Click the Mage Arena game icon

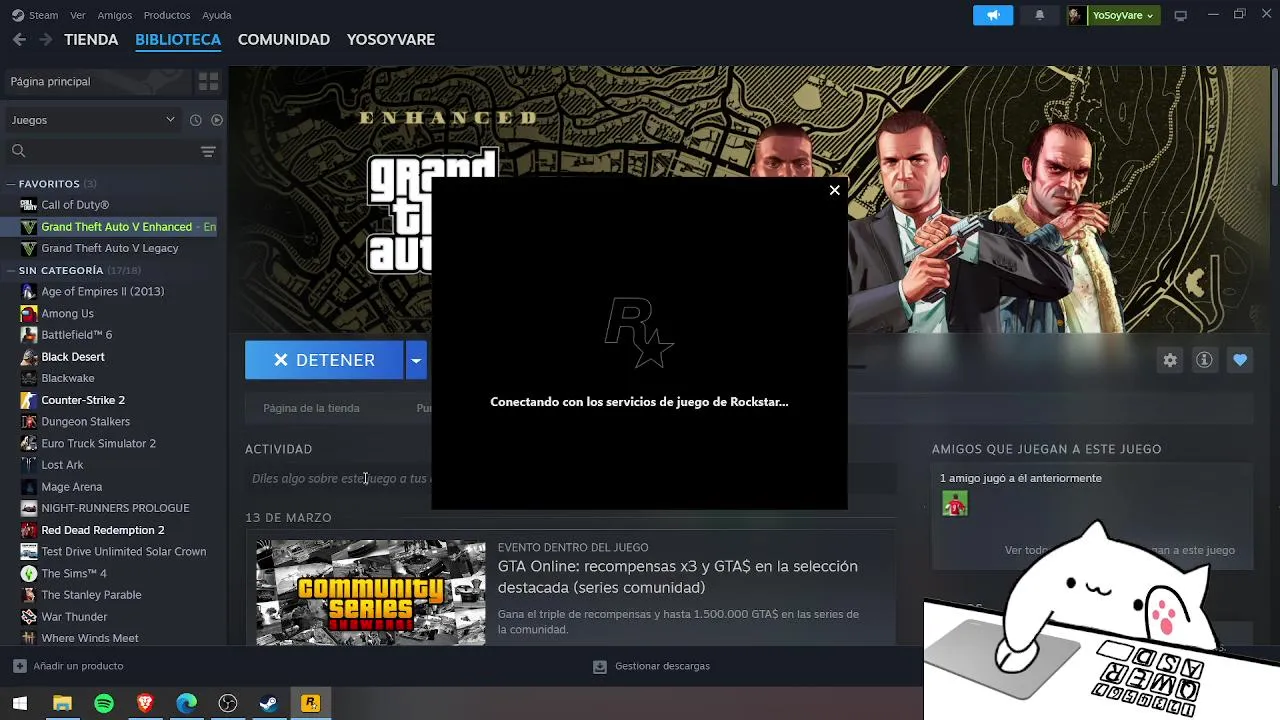pyautogui.click(x=29, y=487)
